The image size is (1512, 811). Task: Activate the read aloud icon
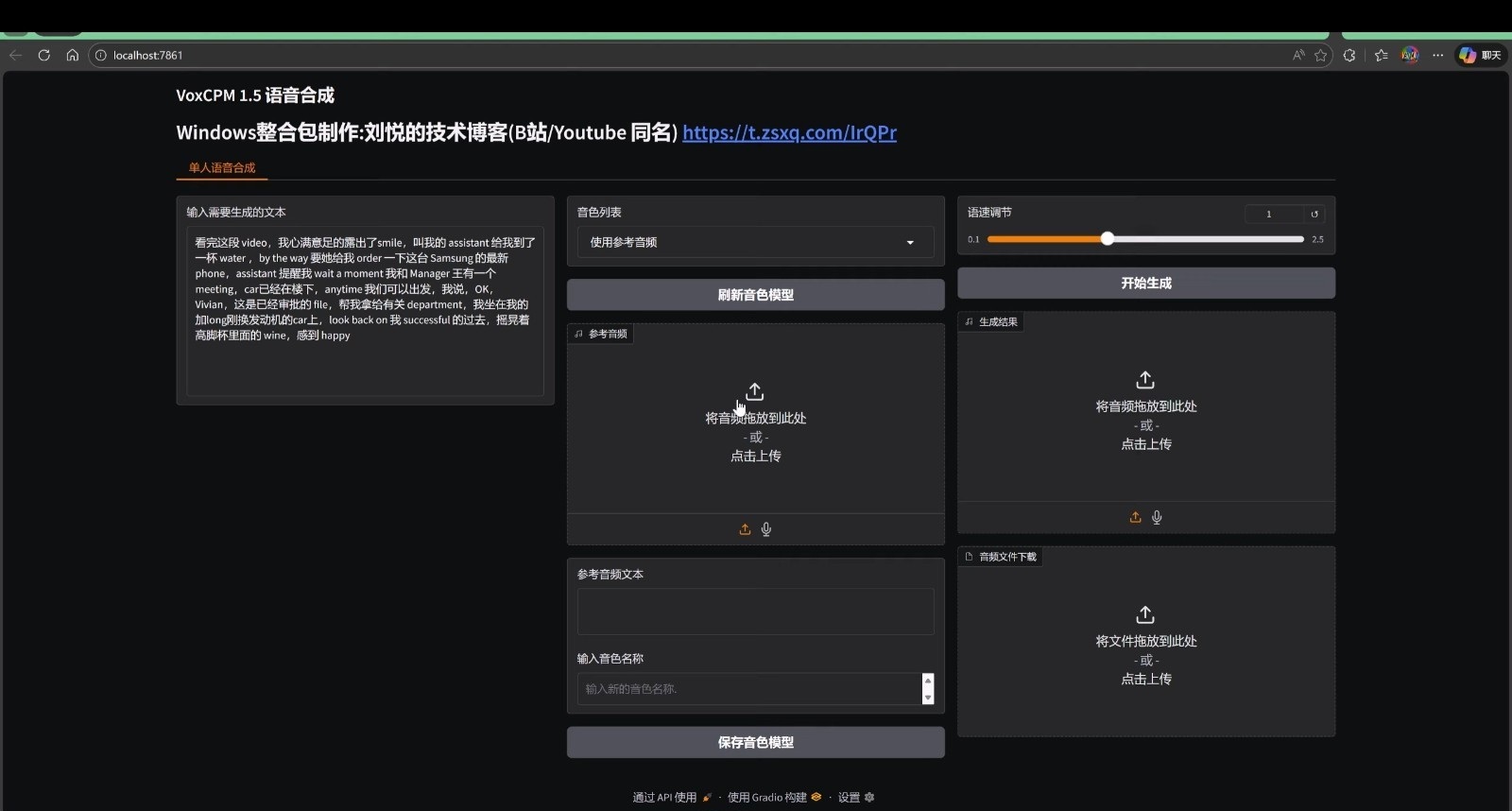pyautogui.click(x=1298, y=55)
